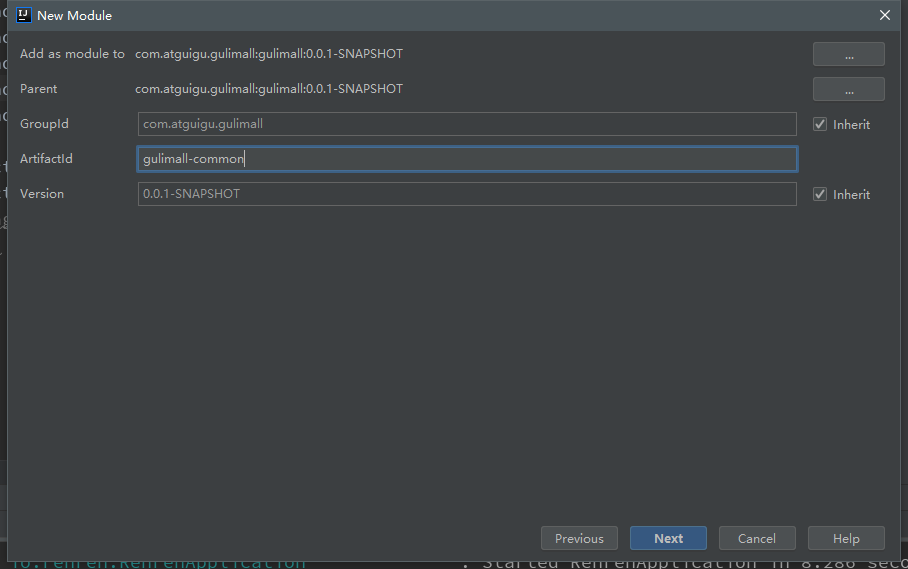Click the IntelliJ icon in the title bar
The width and height of the screenshot is (908, 569).
point(23,15)
